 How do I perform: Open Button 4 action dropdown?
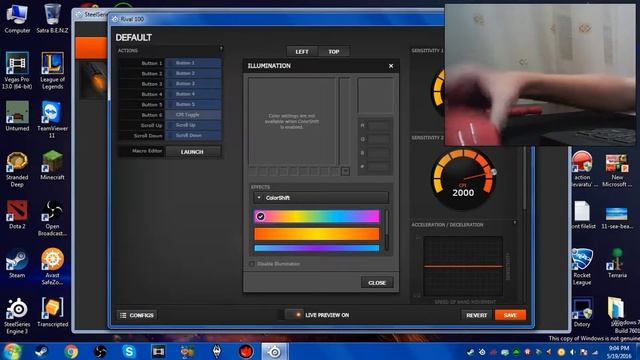coord(193,94)
